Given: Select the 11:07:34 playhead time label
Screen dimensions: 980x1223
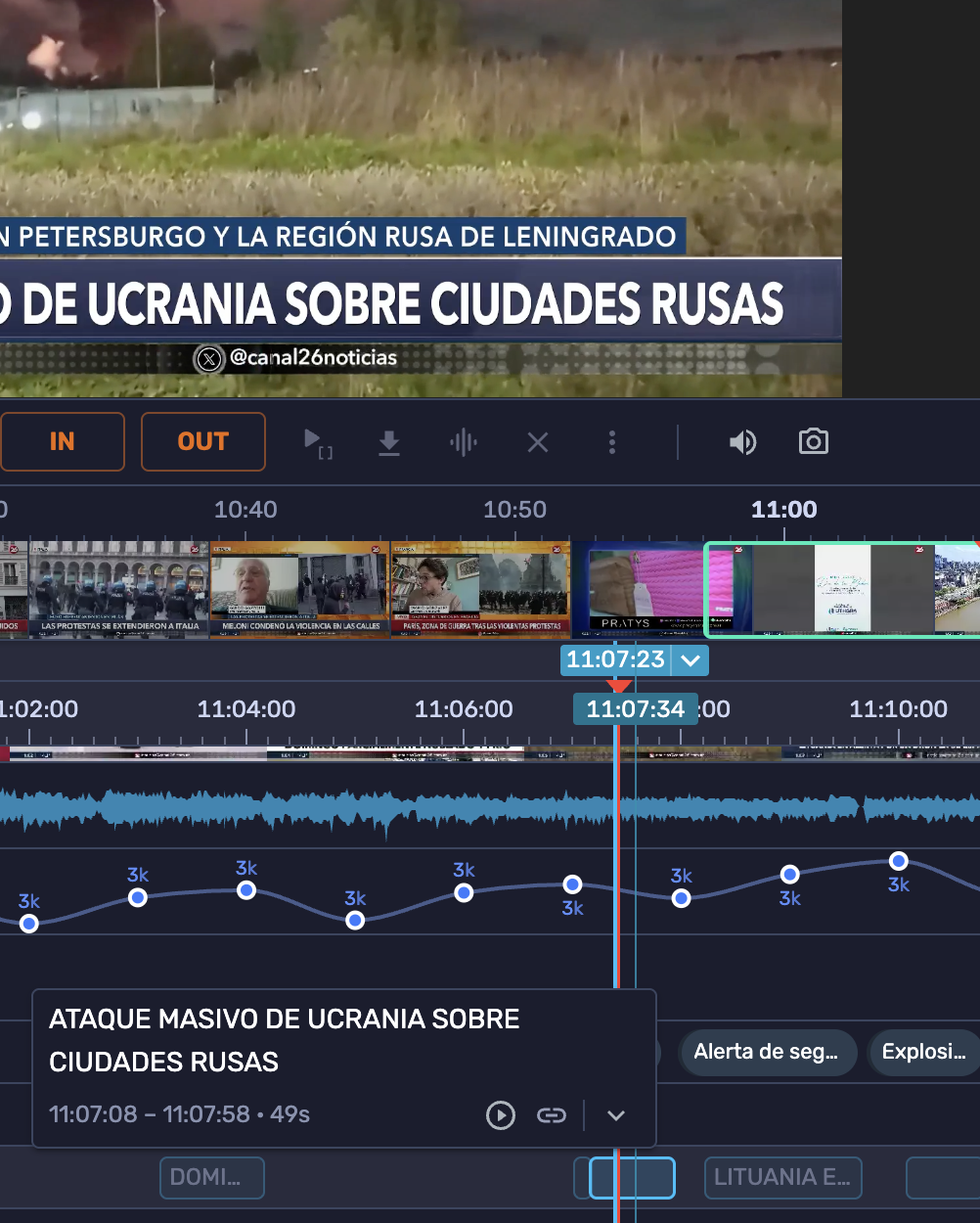Looking at the screenshot, I should click(x=636, y=709).
